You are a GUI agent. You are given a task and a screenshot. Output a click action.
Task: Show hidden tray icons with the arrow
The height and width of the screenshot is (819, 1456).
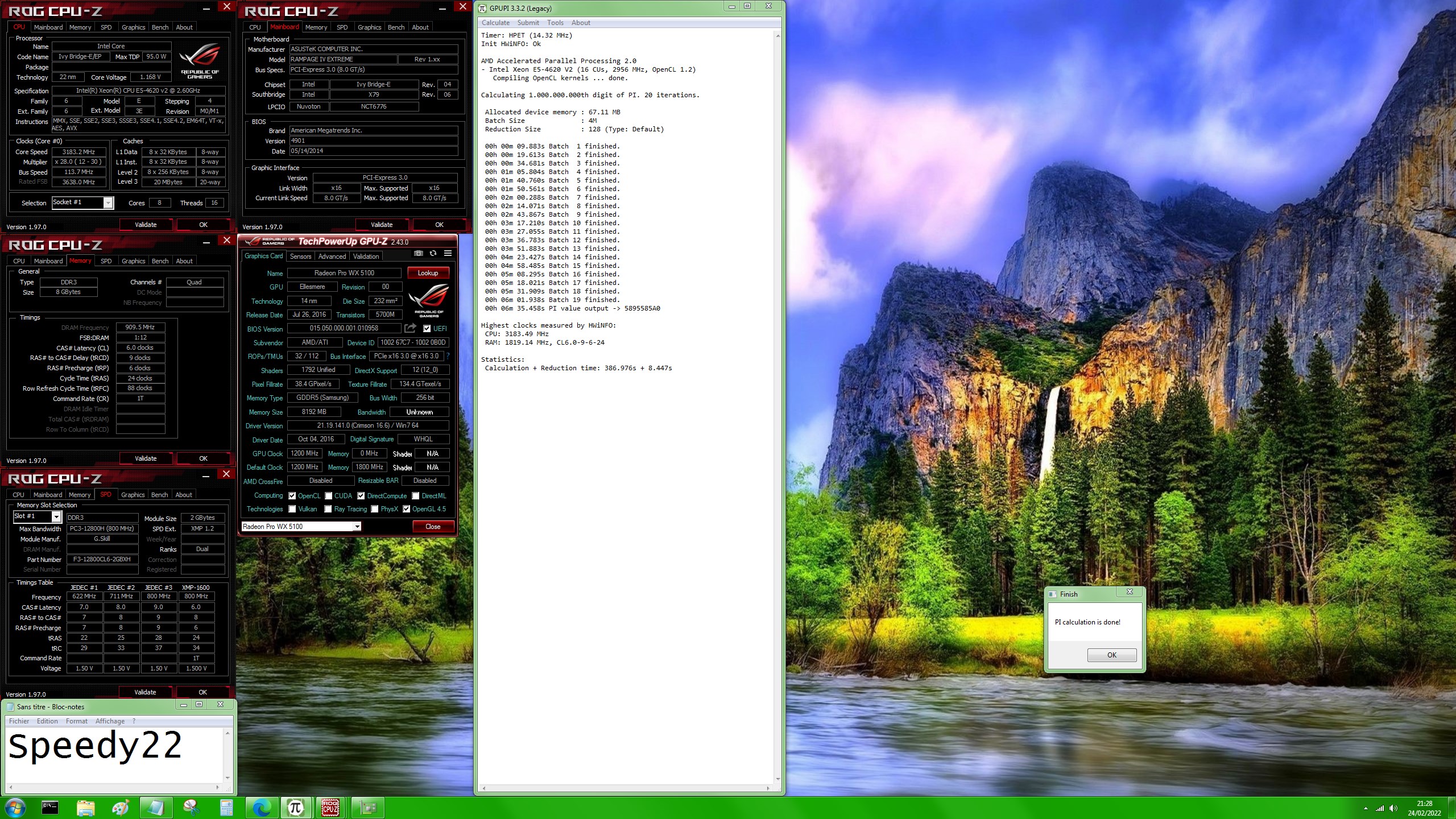(1366, 808)
